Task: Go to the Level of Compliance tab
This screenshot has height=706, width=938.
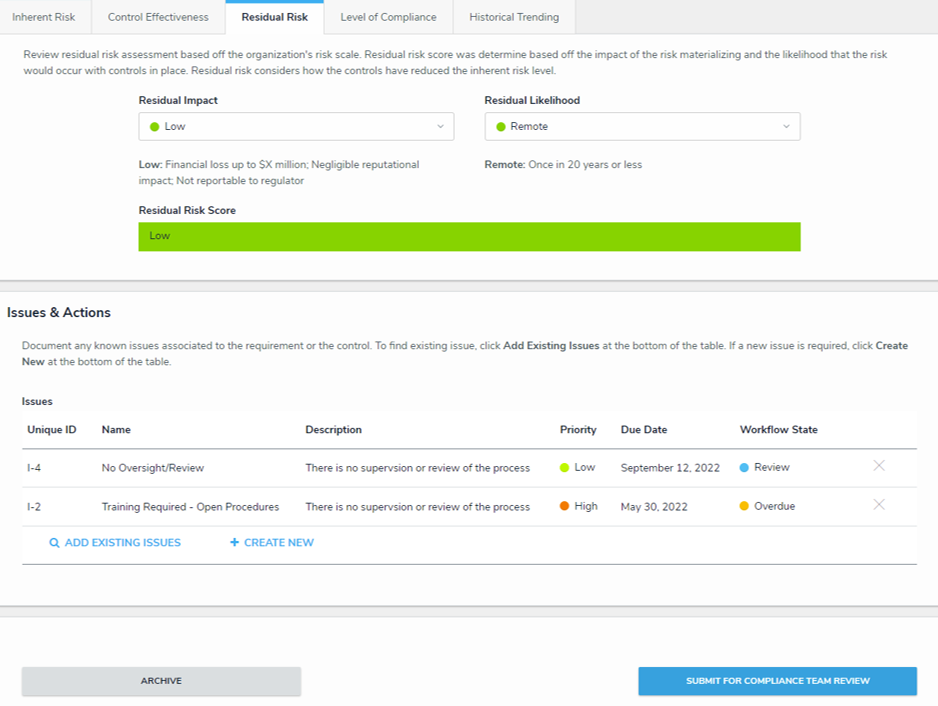Action: coord(388,17)
